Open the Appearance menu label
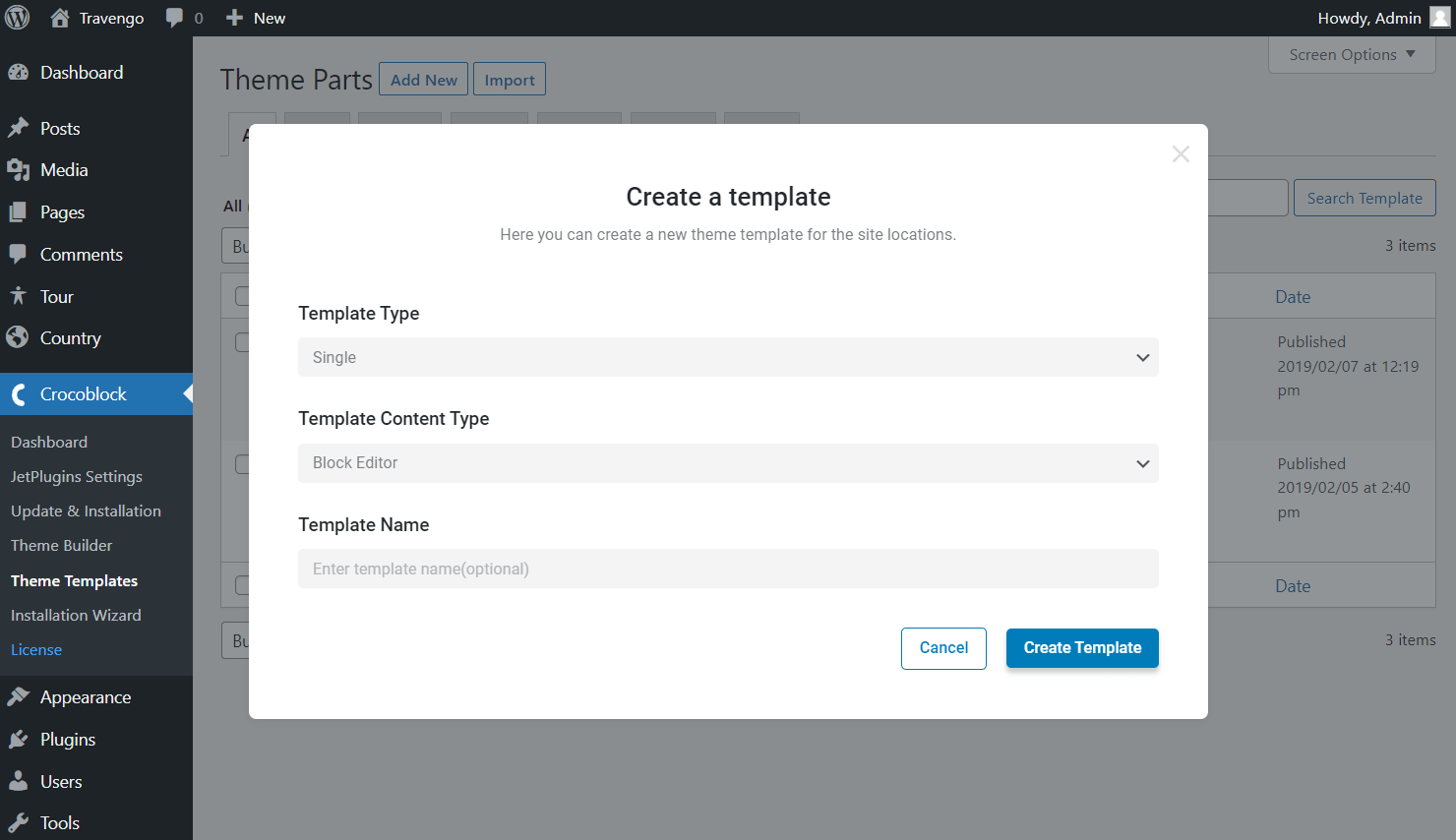 pyautogui.click(x=86, y=697)
